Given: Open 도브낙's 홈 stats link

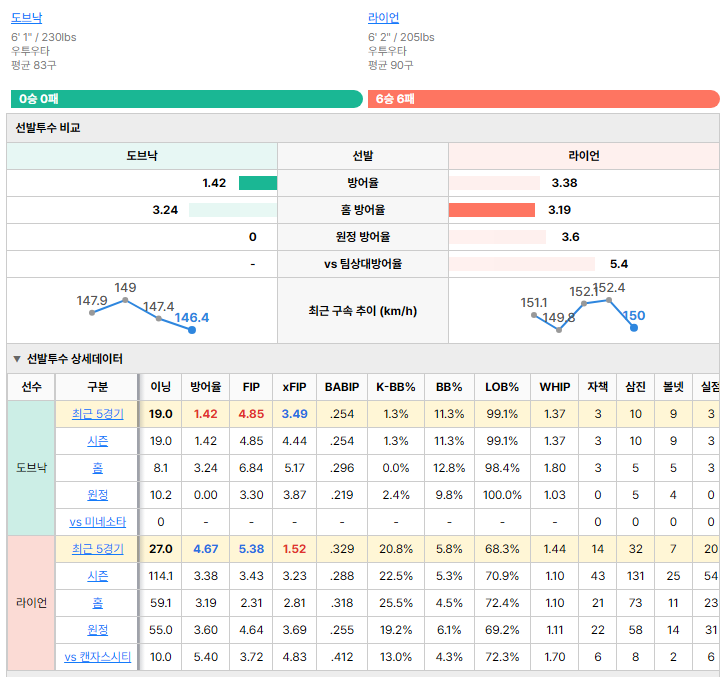Looking at the screenshot, I should 98,468.
